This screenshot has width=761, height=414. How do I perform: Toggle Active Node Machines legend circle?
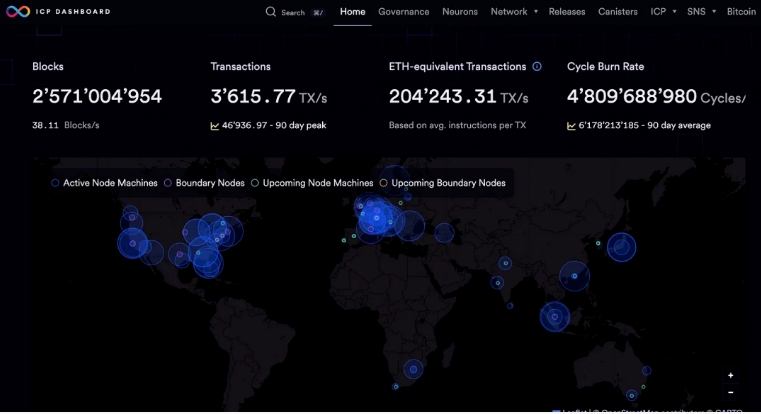[55, 183]
